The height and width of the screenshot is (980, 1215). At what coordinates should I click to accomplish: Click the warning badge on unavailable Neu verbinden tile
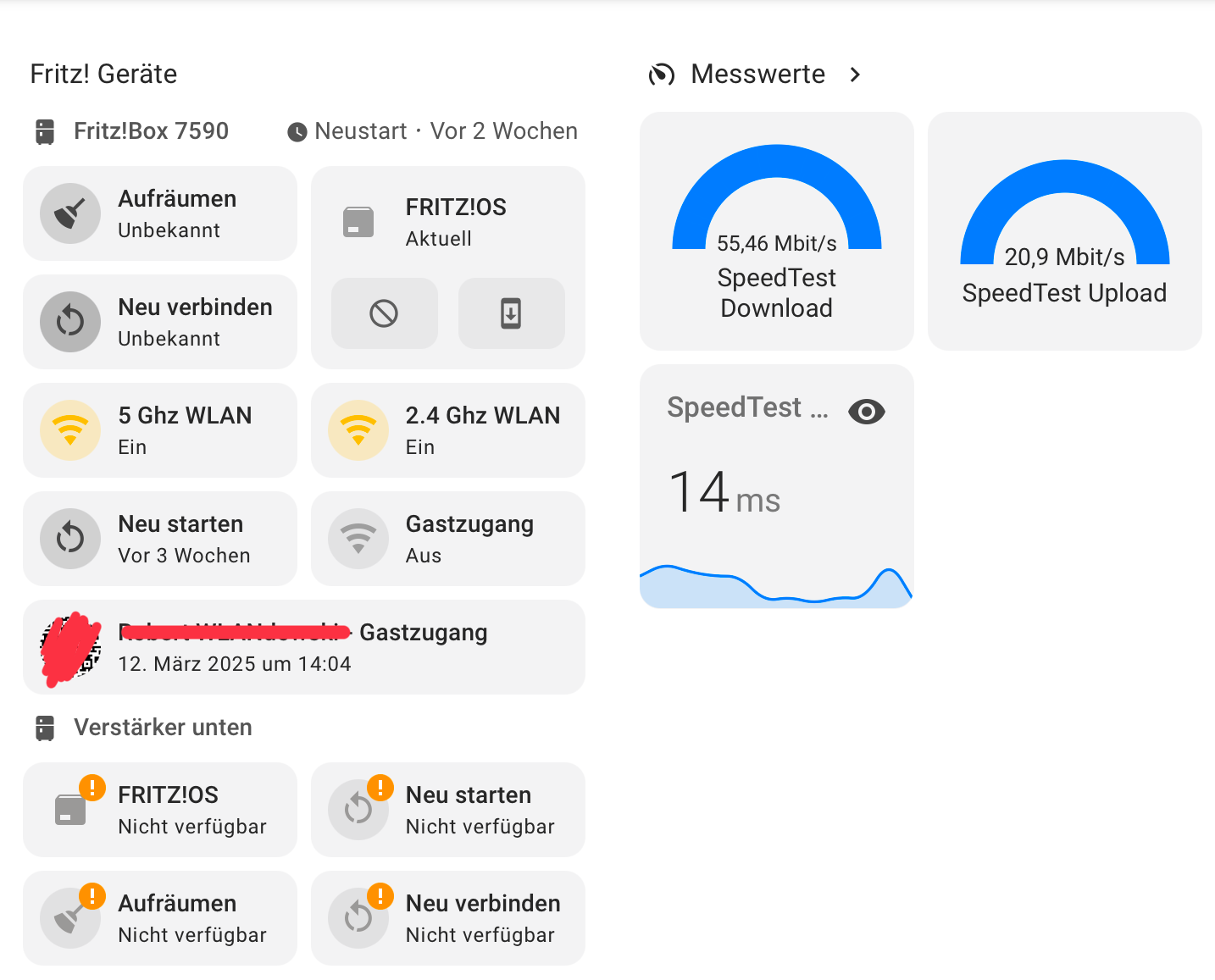click(x=380, y=896)
